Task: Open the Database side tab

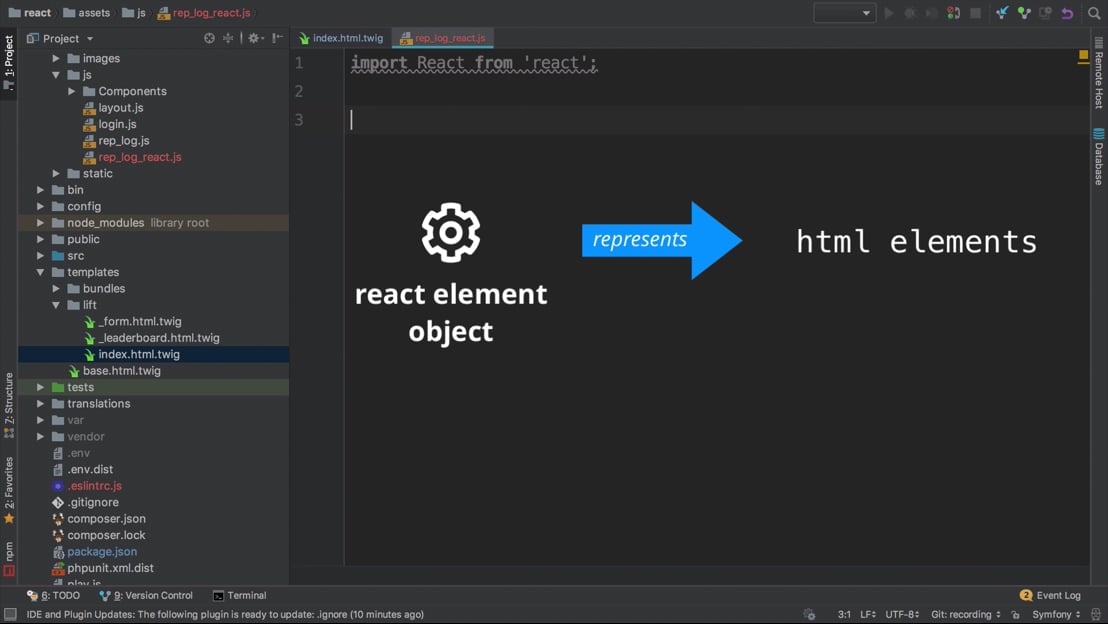Action: click(1099, 157)
